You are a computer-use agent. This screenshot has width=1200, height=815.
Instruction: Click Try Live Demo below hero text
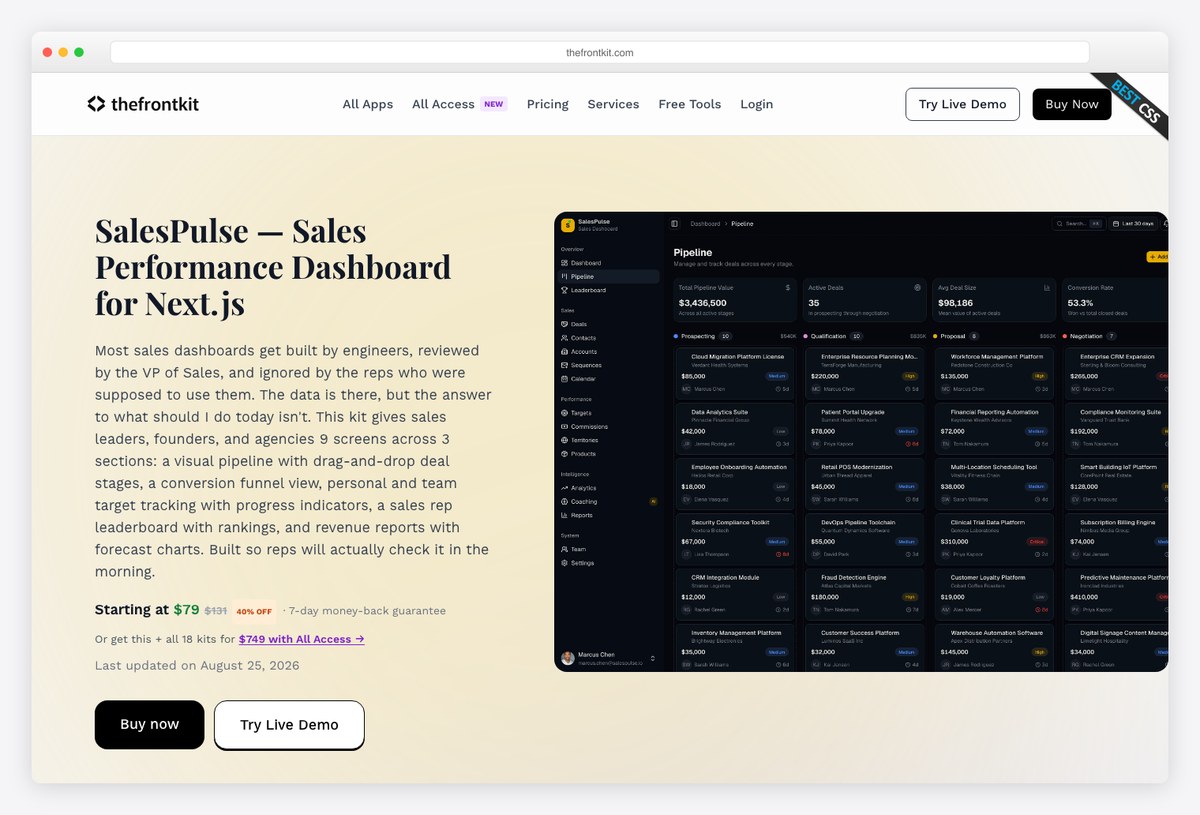pyautogui.click(x=289, y=725)
